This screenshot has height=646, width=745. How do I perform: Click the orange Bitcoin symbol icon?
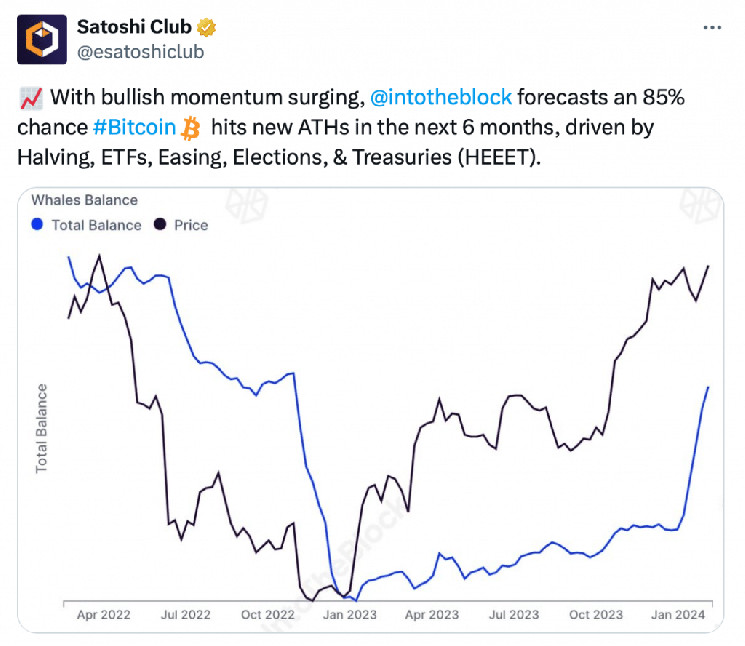point(191,128)
